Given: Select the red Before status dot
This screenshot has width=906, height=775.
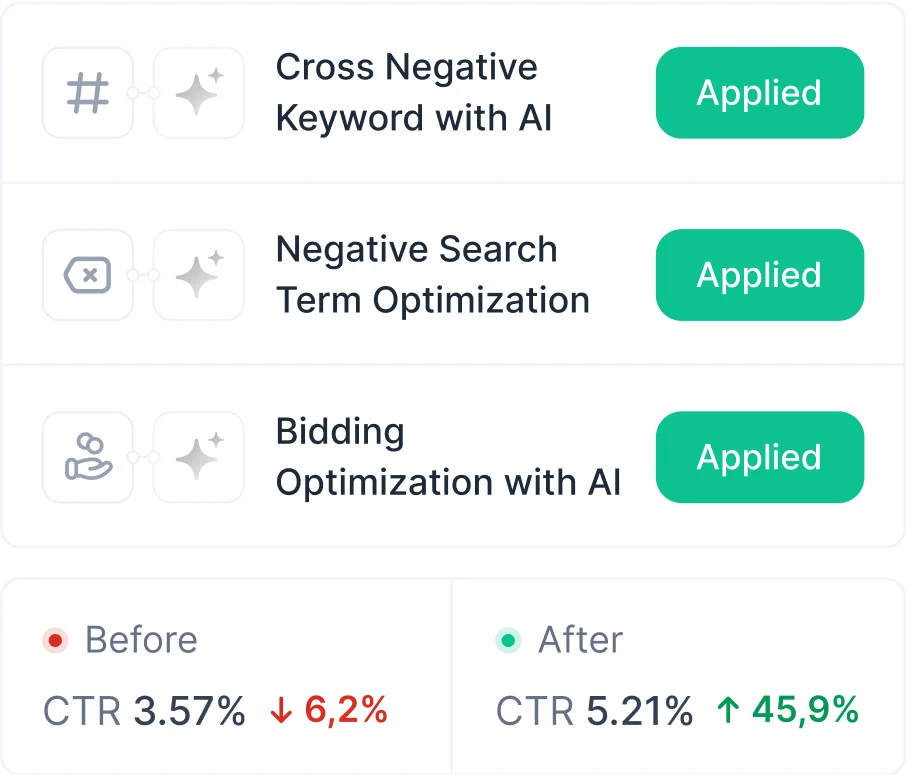Looking at the screenshot, I should (x=55, y=640).
